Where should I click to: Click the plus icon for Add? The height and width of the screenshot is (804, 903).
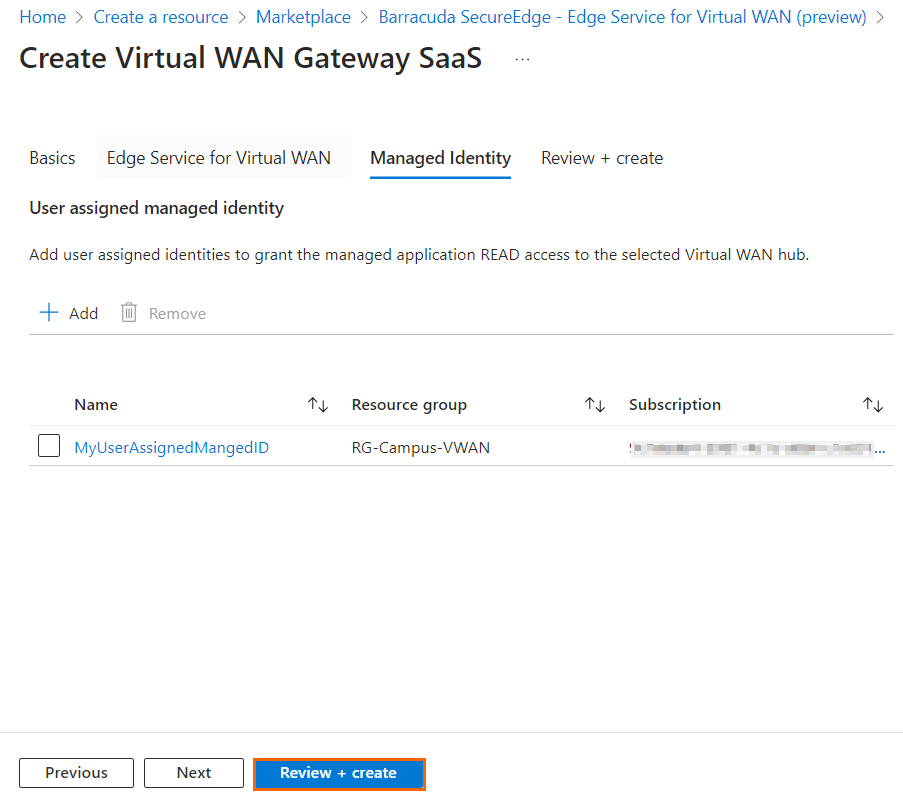click(49, 313)
